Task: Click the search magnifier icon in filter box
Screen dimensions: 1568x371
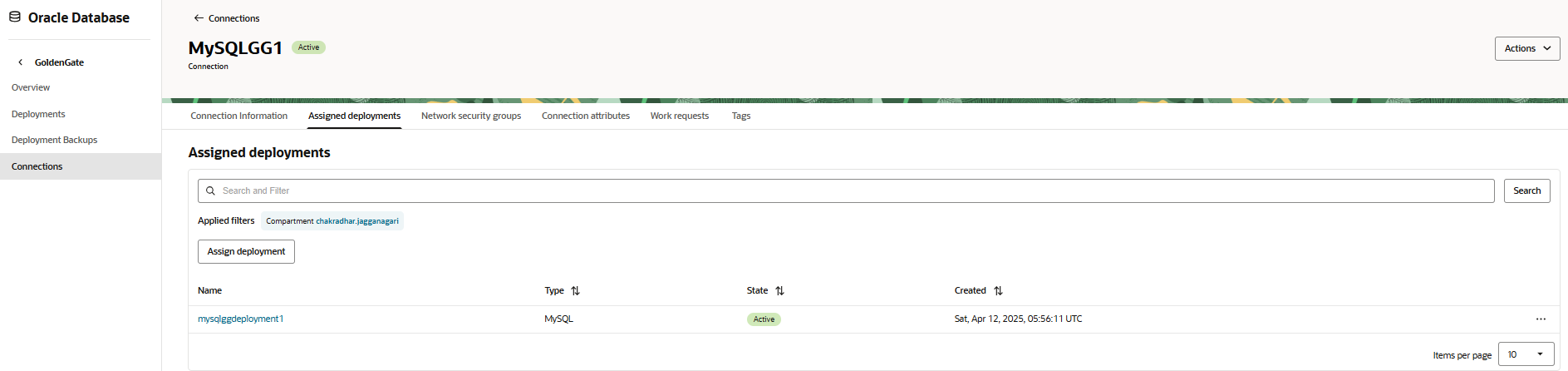Action: 210,191
